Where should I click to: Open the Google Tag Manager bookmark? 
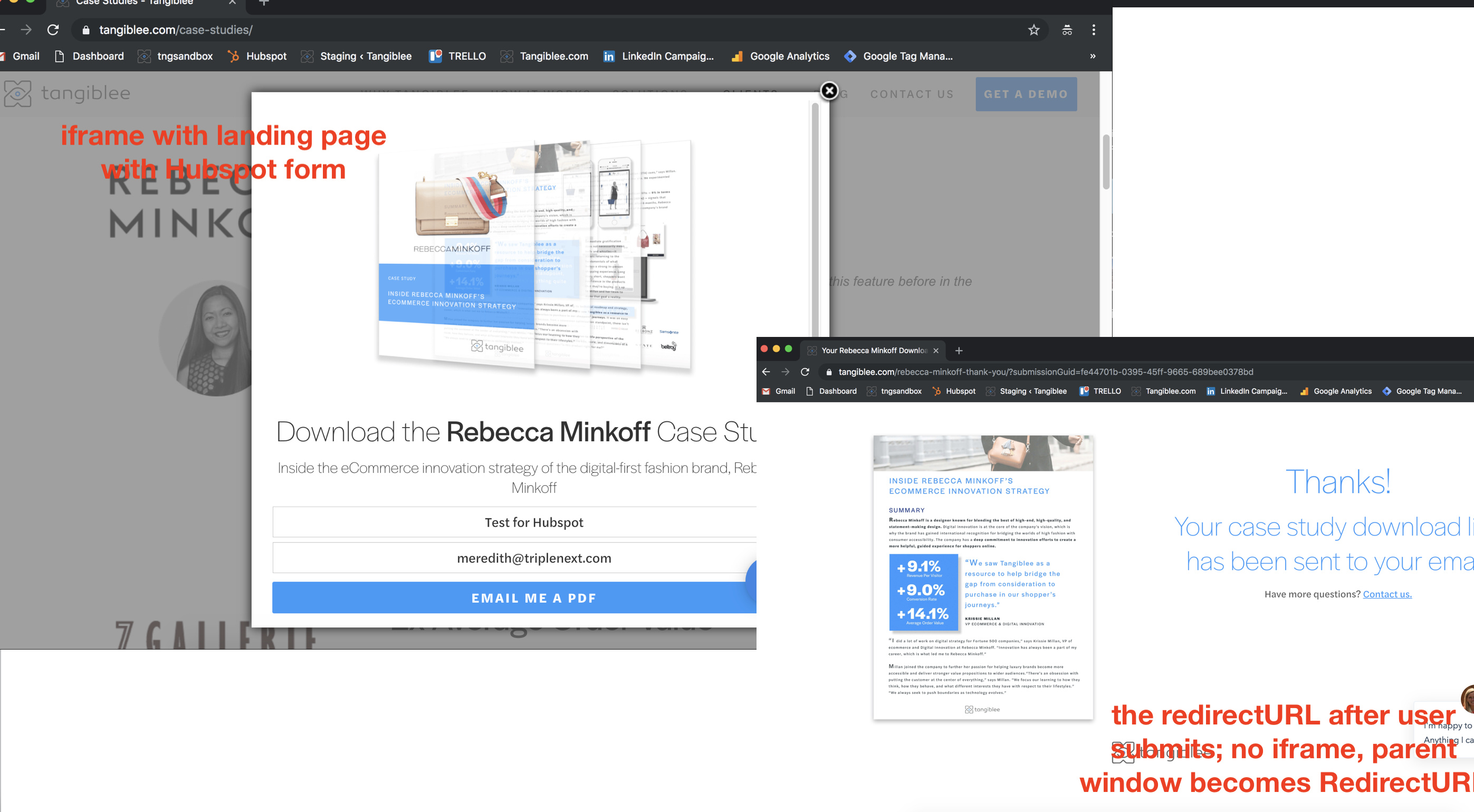[907, 56]
